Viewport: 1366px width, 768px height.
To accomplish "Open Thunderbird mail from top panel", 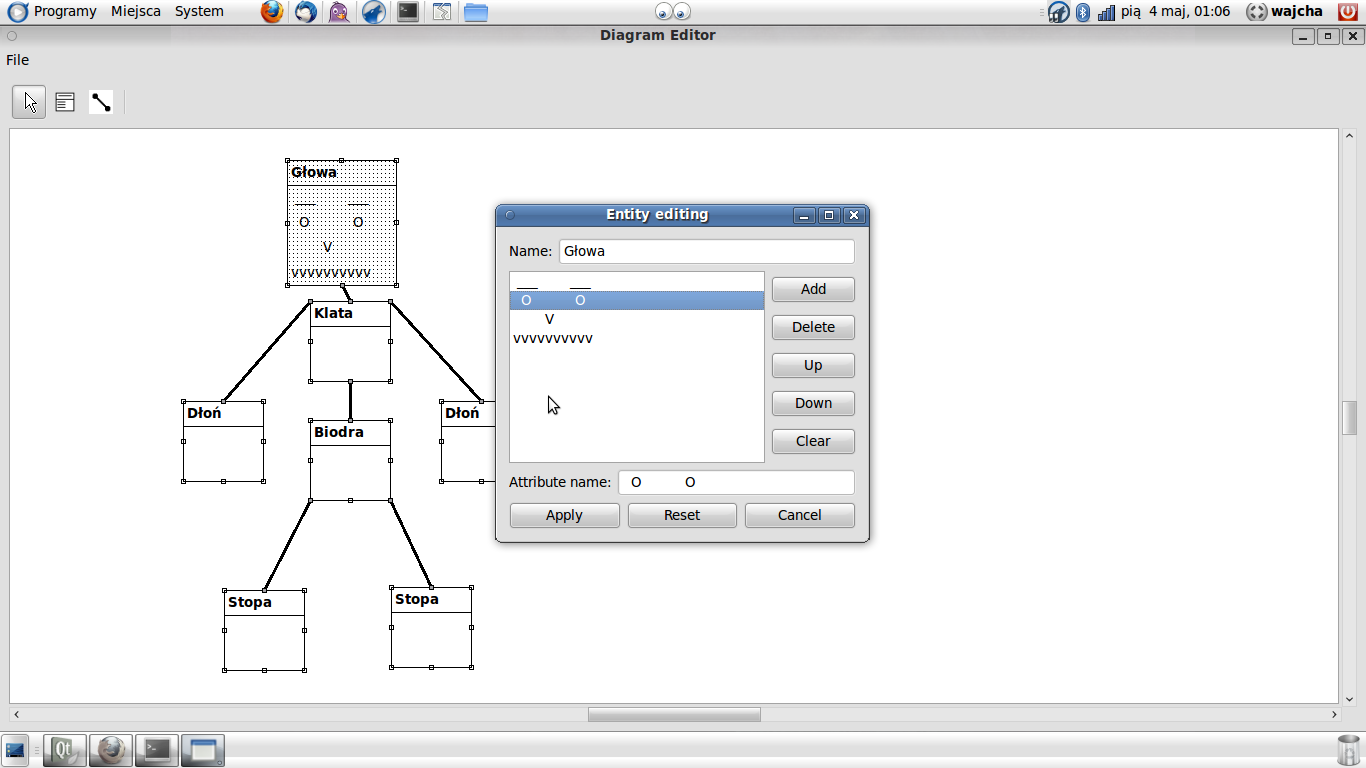I will (306, 12).
